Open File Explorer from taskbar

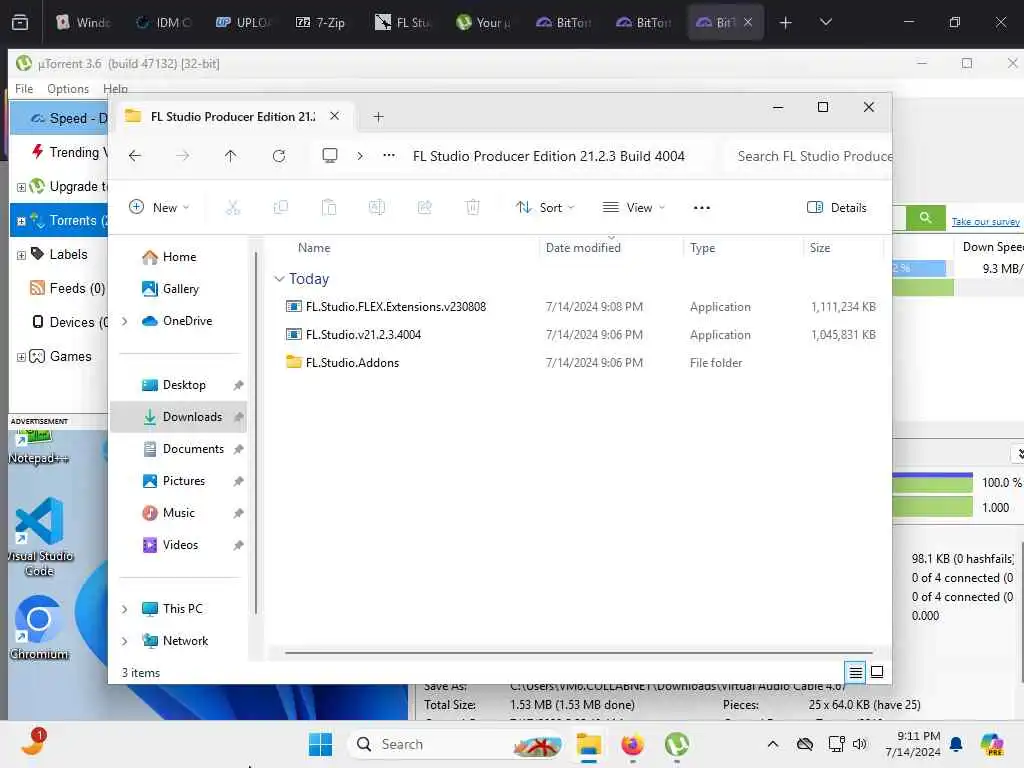tap(588, 744)
